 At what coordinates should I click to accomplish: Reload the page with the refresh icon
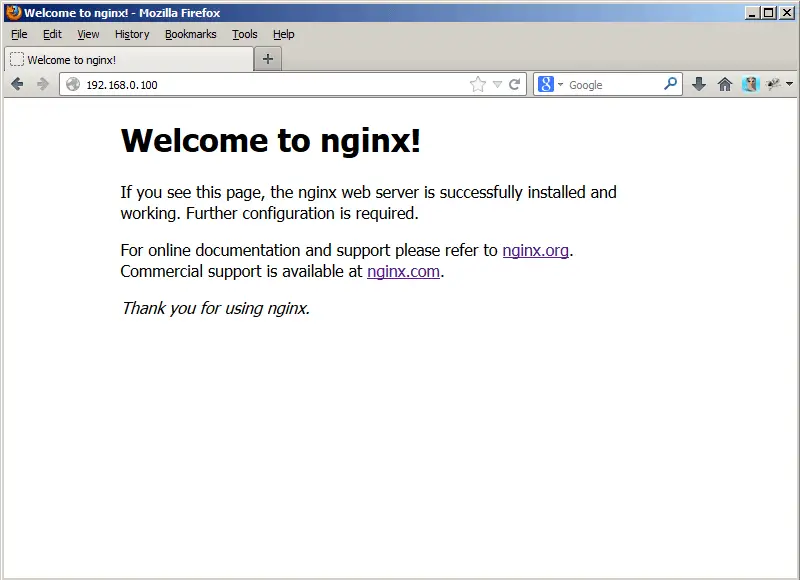coord(515,84)
